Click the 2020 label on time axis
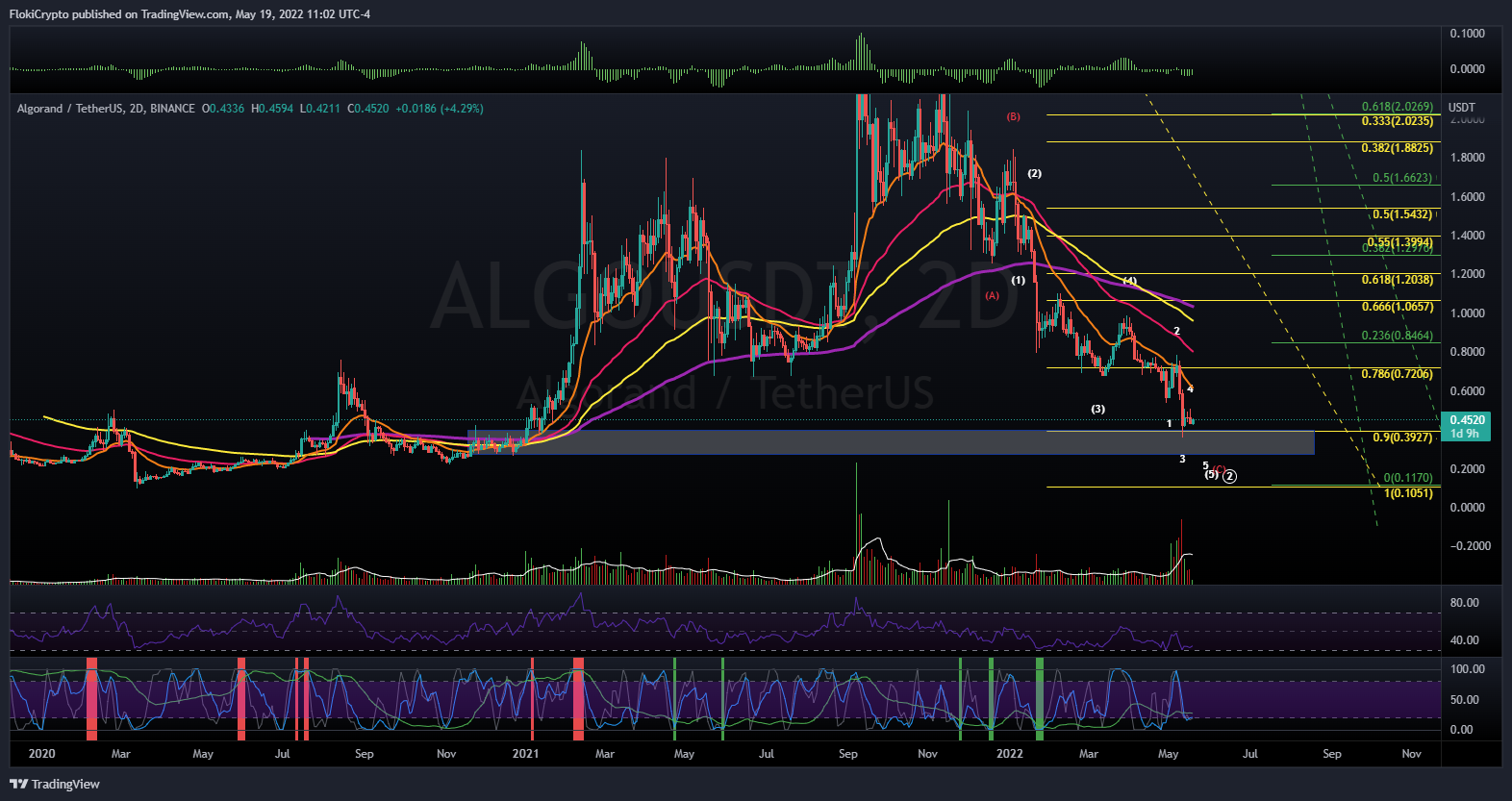 [x=41, y=754]
